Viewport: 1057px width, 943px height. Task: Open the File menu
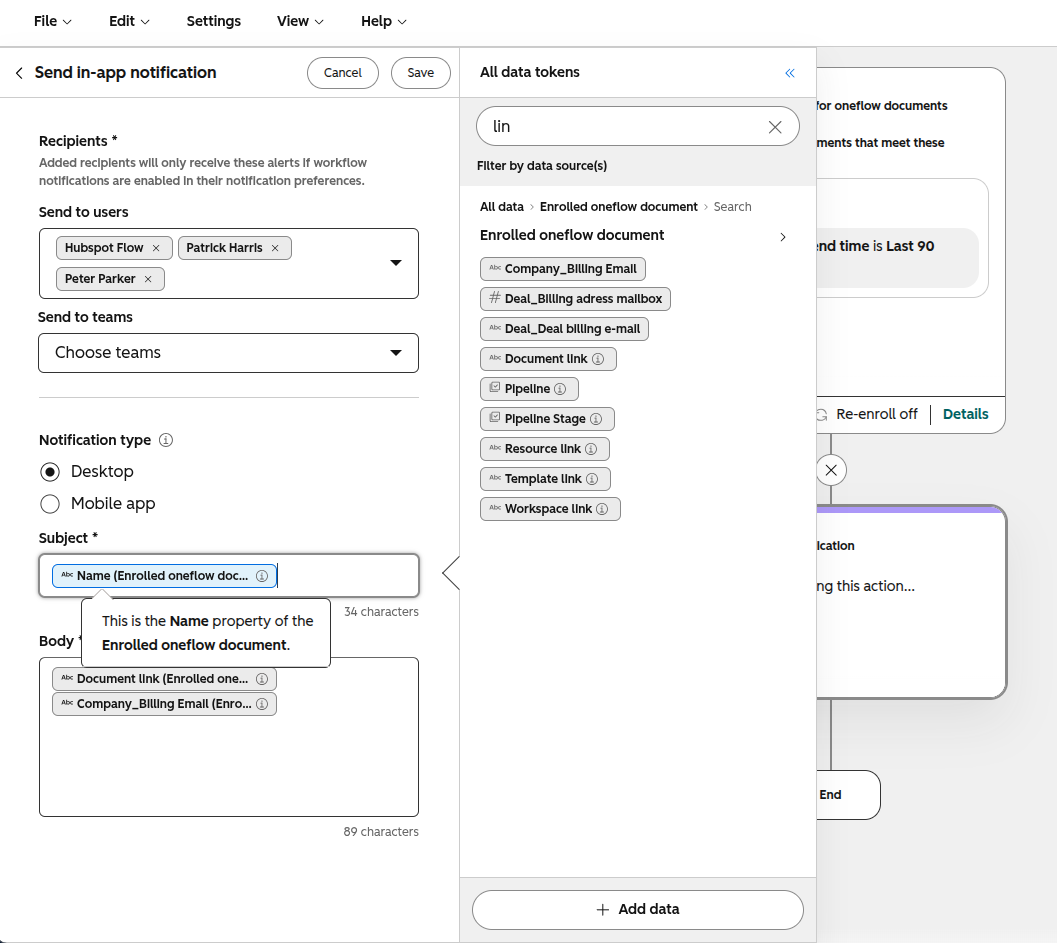[x=52, y=21]
